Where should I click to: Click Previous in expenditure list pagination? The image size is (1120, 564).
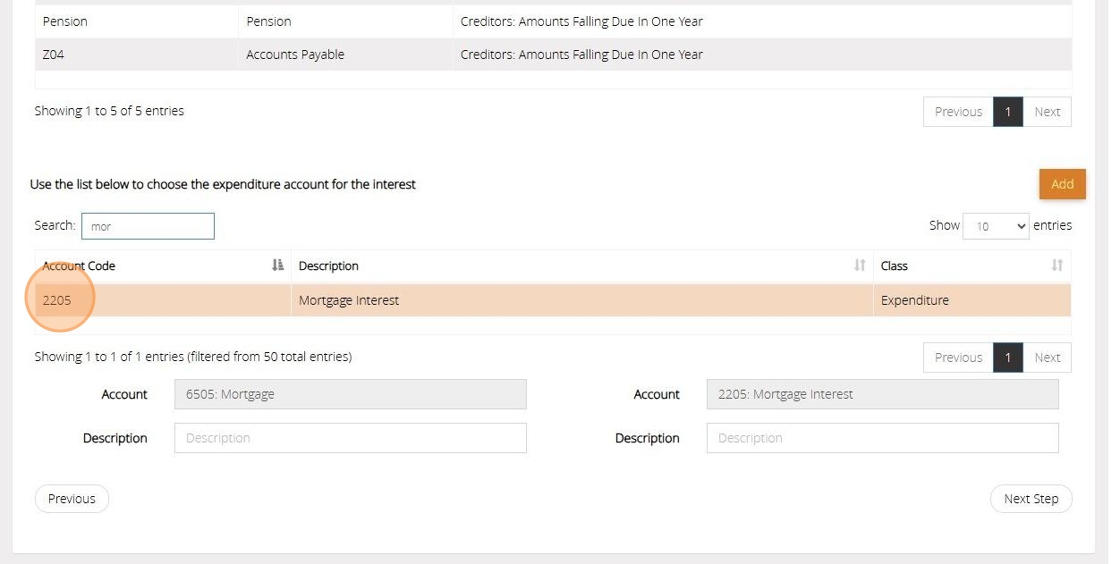(x=958, y=358)
